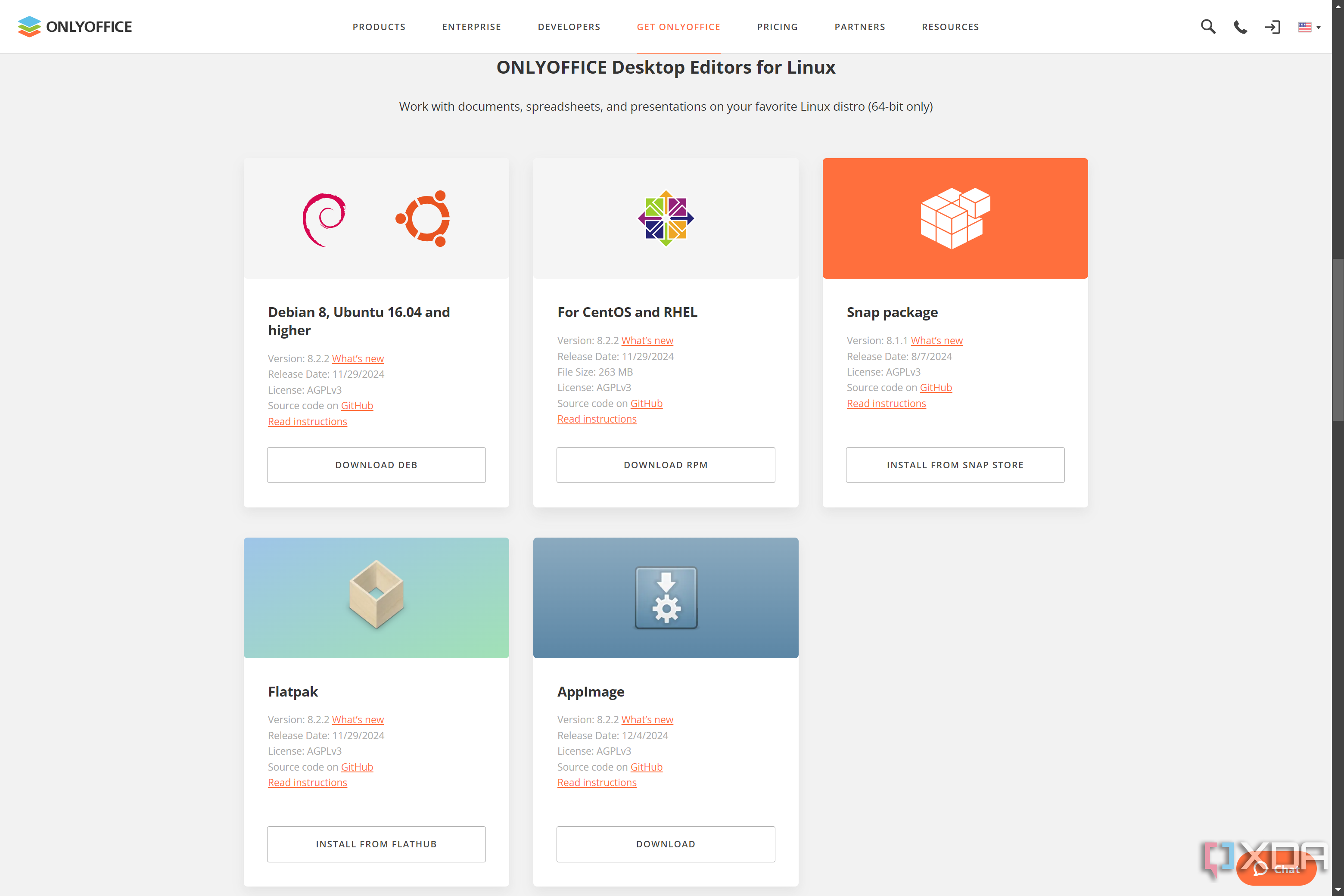This screenshot has width=1344, height=896.
Task: Open the Resources menu
Action: coord(950,27)
